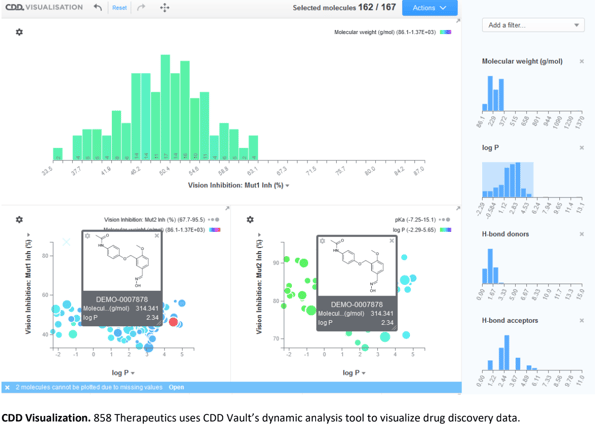The height and width of the screenshot is (429, 600).
Task: Click the log P filter selected range
Action: (508, 179)
